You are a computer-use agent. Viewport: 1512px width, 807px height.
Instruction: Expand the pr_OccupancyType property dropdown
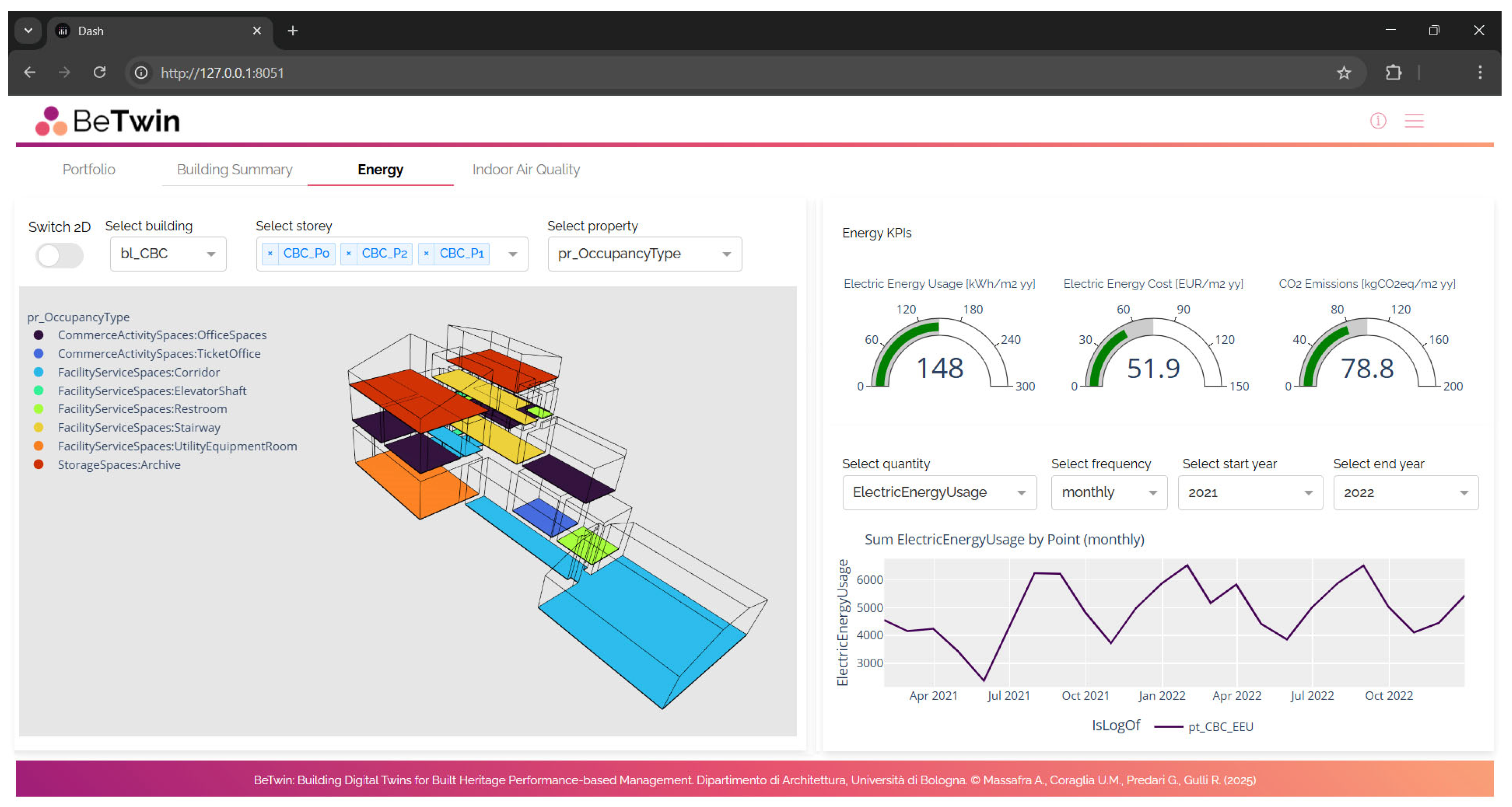pyautogui.click(x=644, y=254)
